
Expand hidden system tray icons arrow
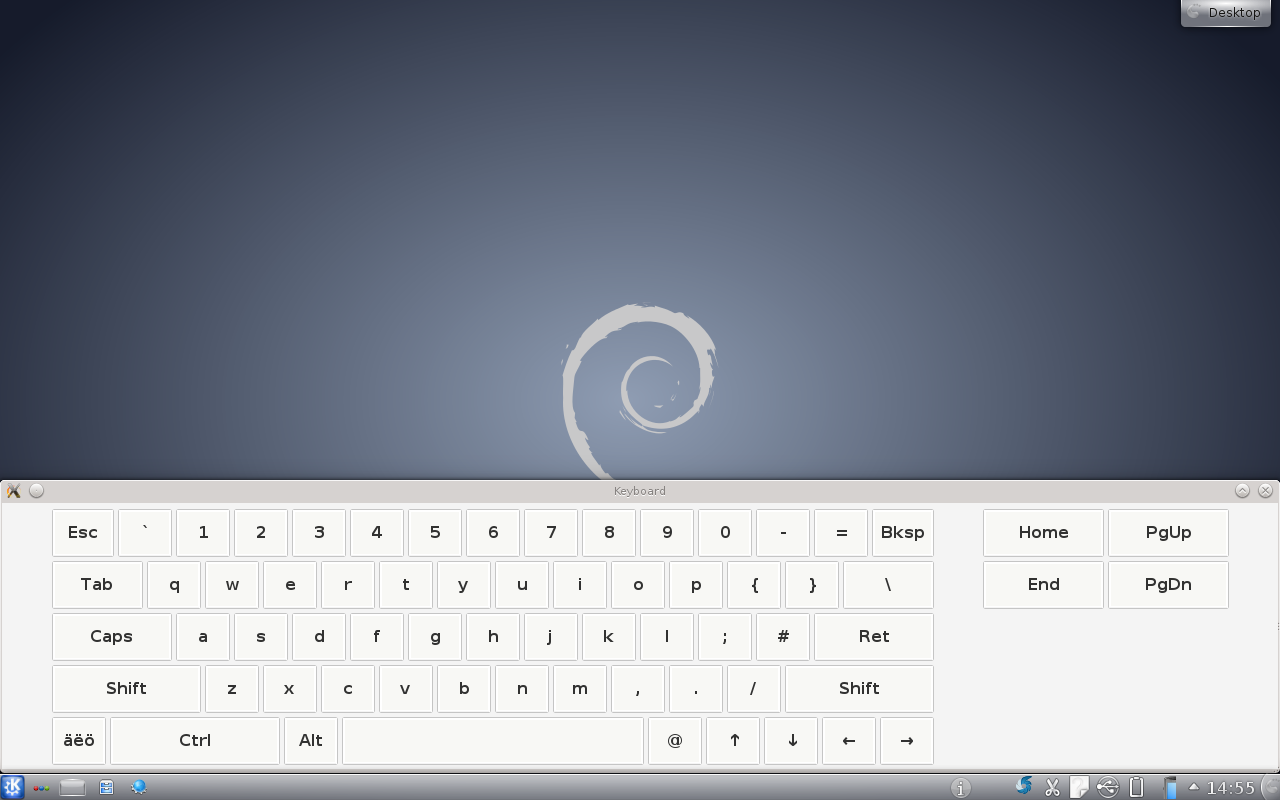(1193, 787)
